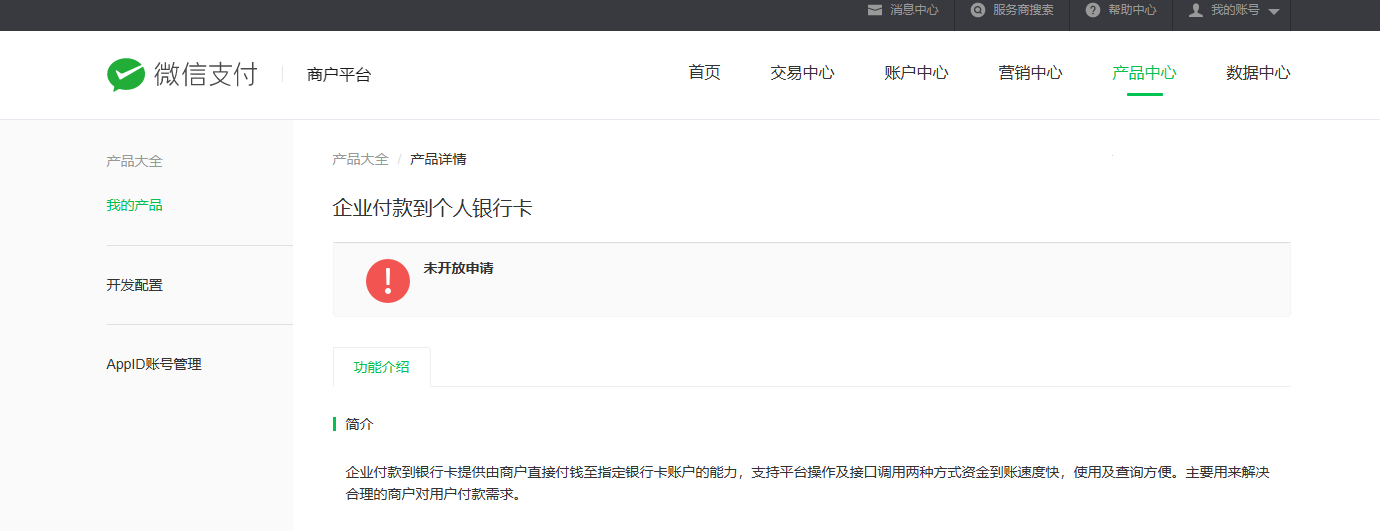This screenshot has height=531, width=1380.
Task: Expand the 我的账号 dropdown arrow
Action: [x=1273, y=11]
